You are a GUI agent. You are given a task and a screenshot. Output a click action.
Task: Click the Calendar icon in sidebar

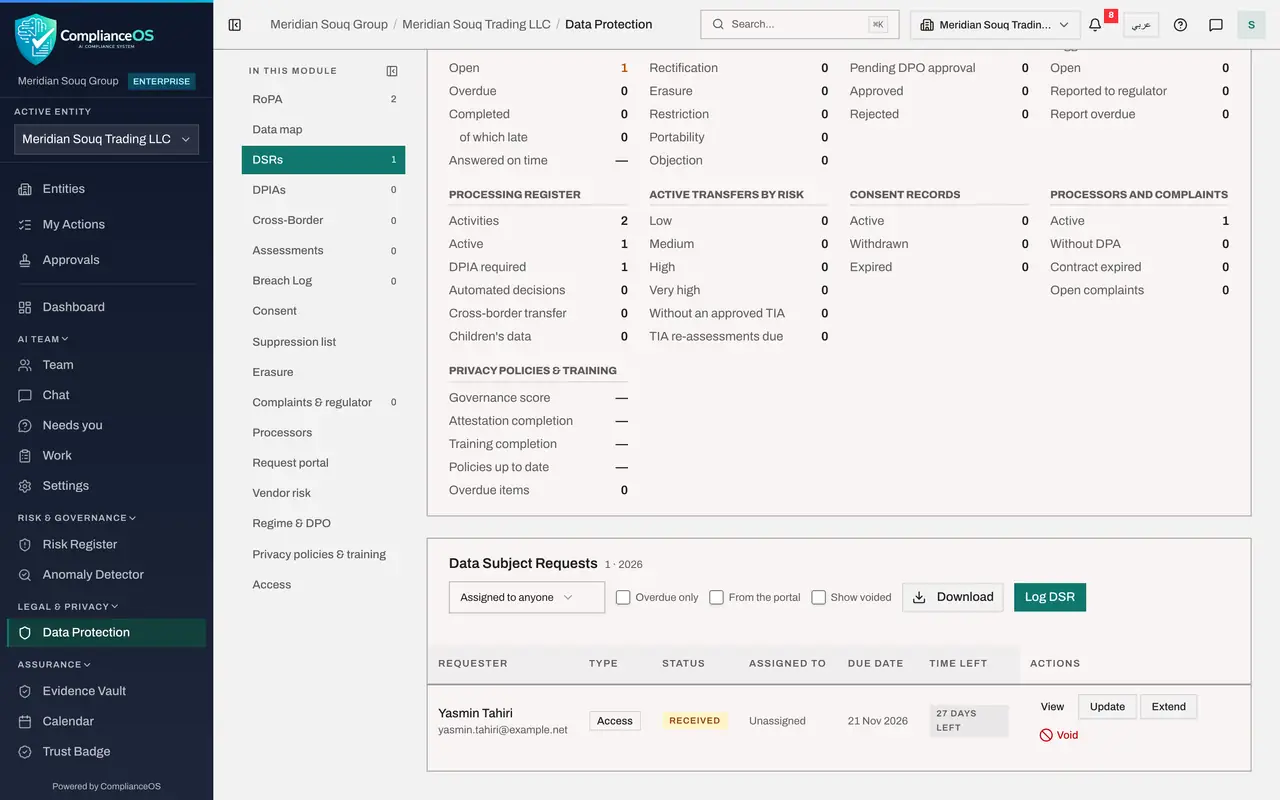[x=25, y=721]
